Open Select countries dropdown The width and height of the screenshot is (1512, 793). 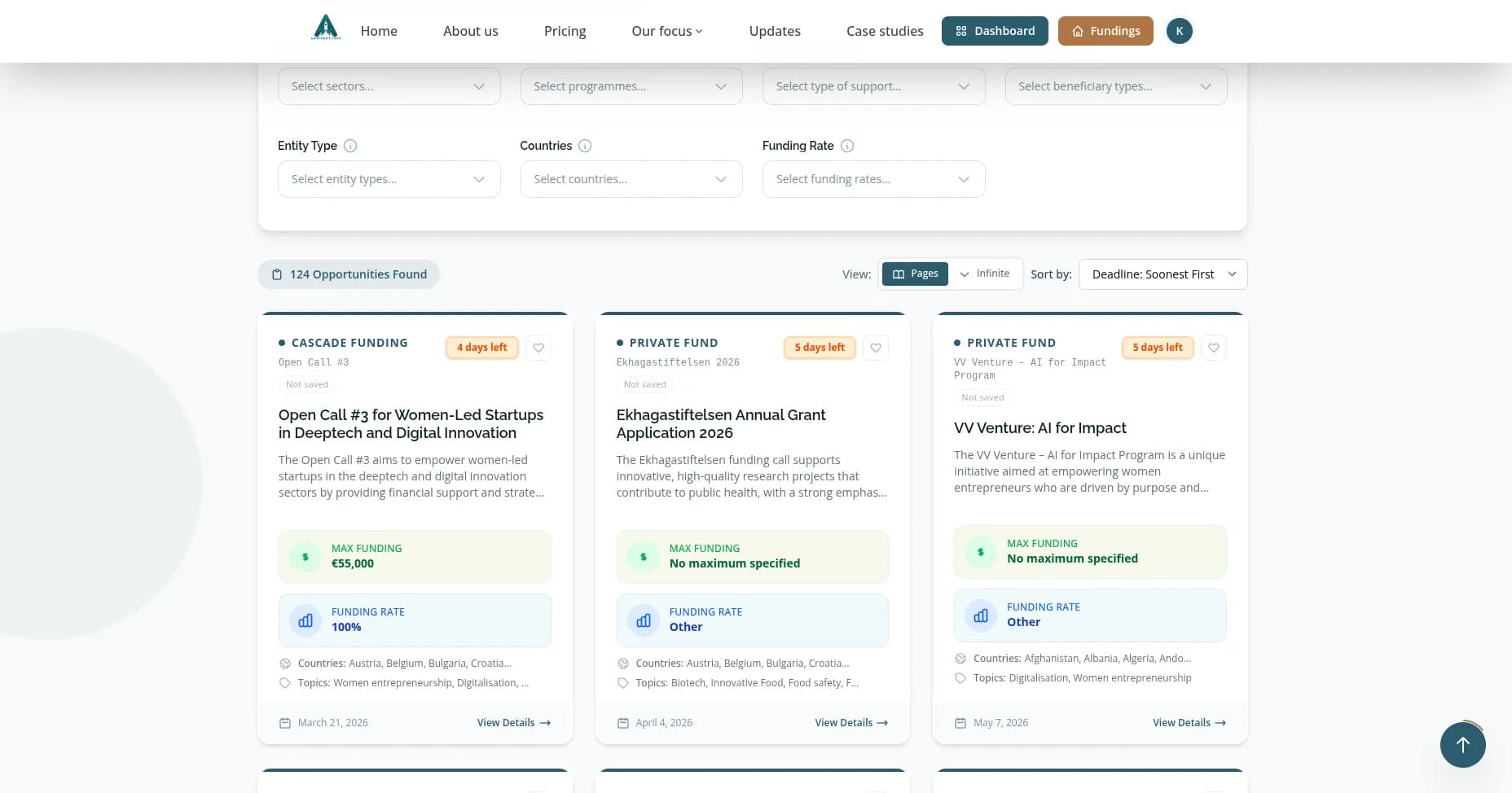pos(631,179)
